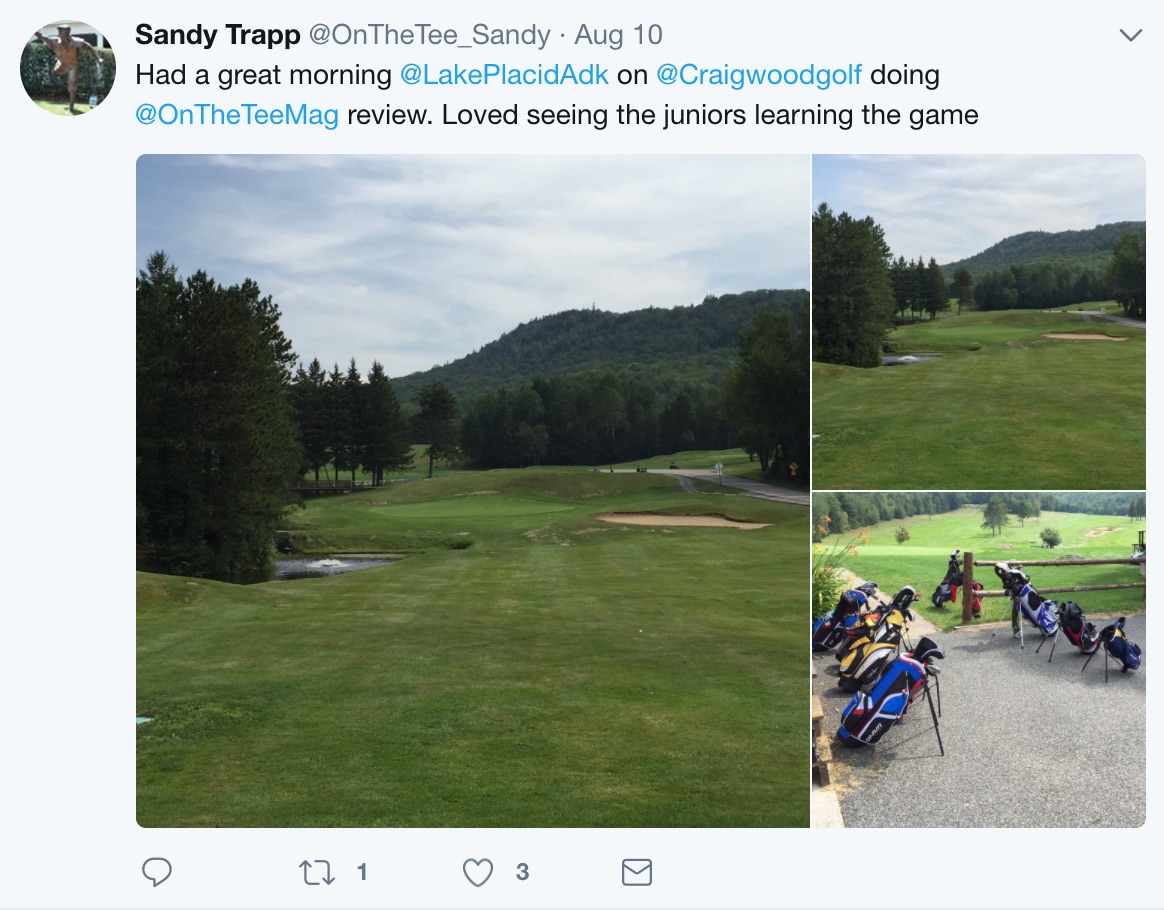Like the tweet with heart icon
The image size is (1164, 910).
[478, 872]
